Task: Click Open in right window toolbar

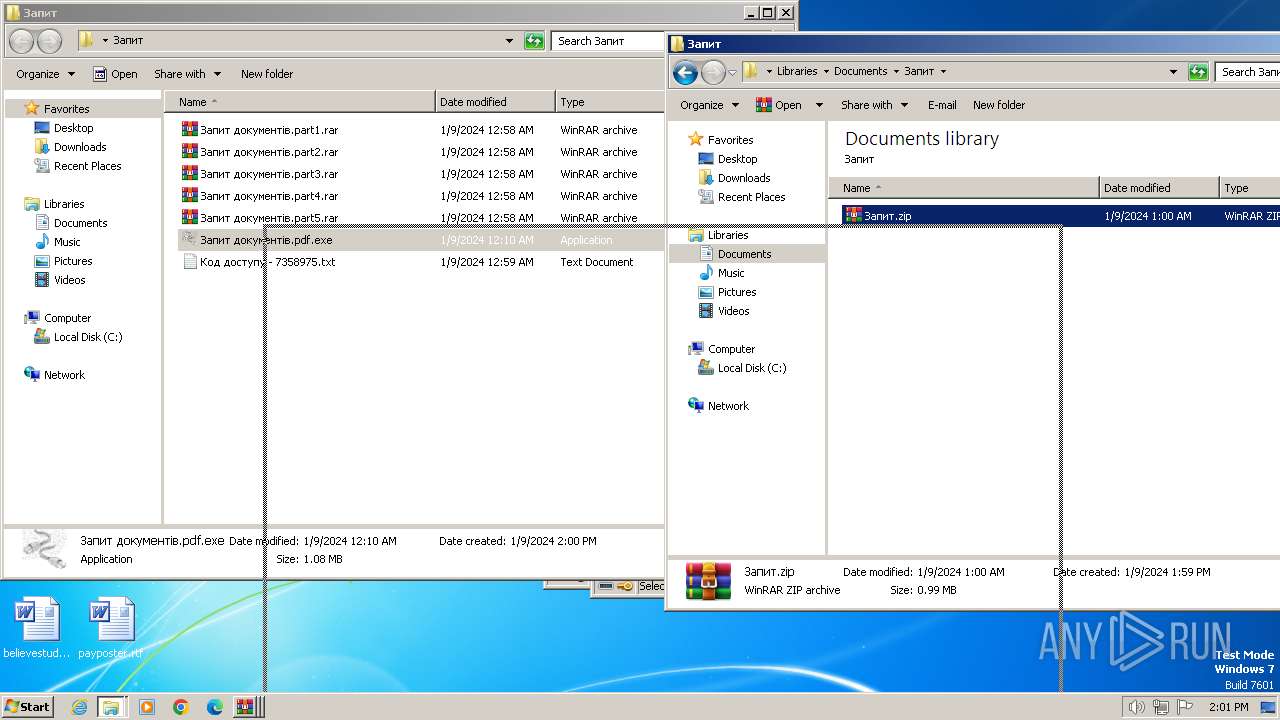Action: click(779, 105)
